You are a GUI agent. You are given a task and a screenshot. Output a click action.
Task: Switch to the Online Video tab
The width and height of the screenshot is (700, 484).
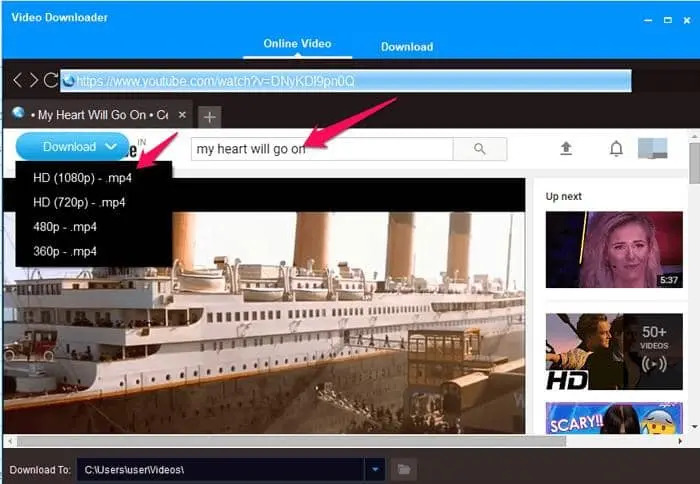[x=297, y=44]
